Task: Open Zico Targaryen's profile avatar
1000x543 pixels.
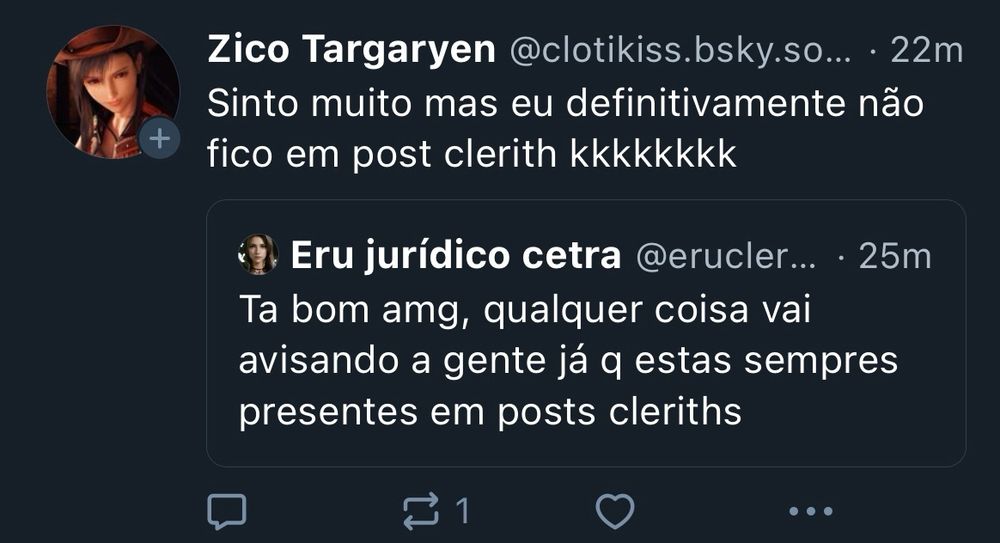Action: point(113,92)
